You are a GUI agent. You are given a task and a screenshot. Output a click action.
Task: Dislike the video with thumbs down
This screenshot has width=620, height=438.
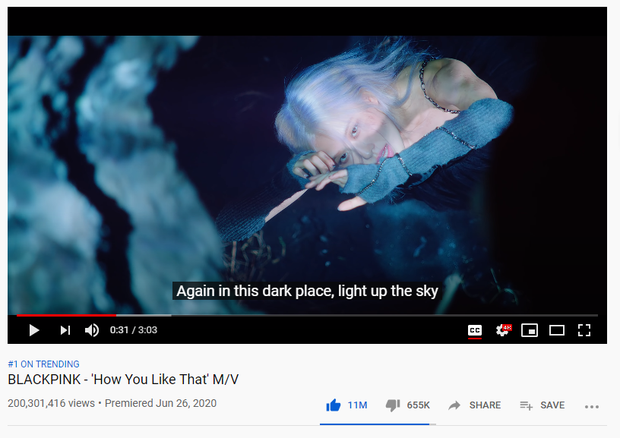point(393,406)
